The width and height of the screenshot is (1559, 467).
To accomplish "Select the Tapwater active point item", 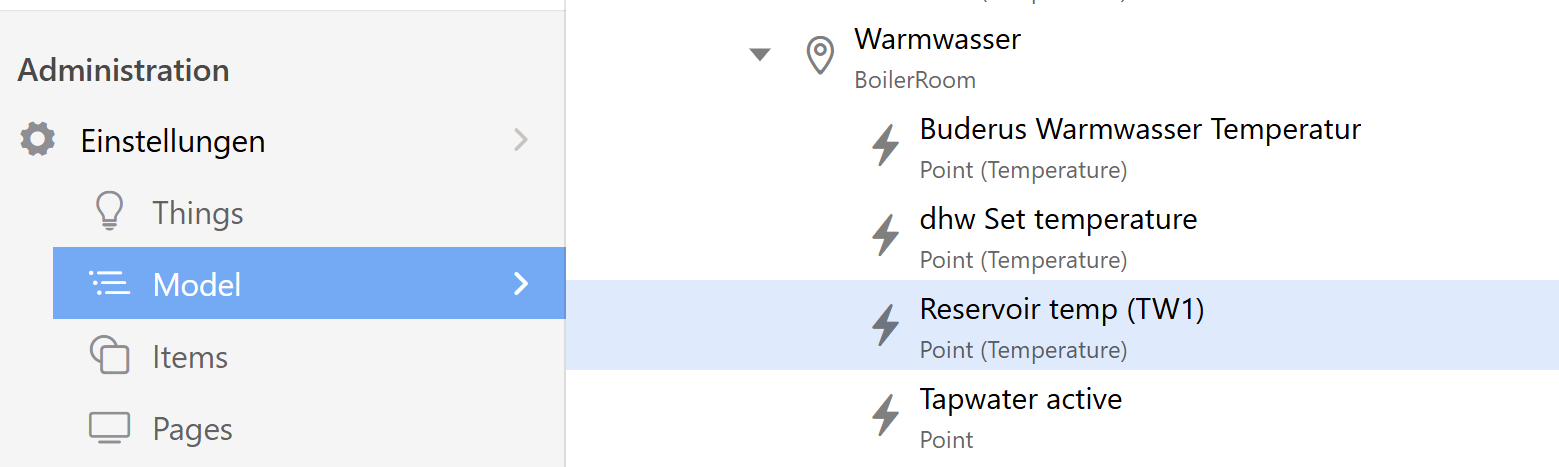I will [1020, 416].
